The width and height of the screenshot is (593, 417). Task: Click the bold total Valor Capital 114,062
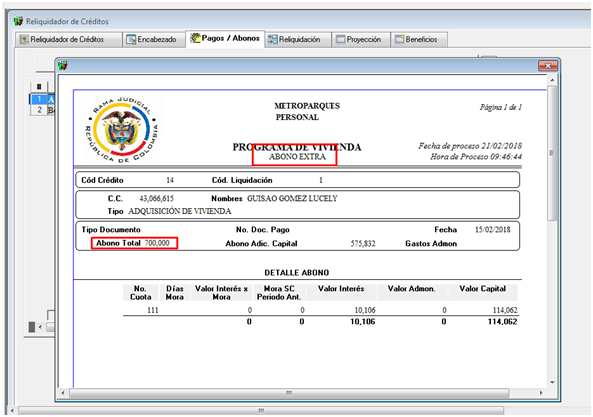pyautogui.click(x=502, y=322)
